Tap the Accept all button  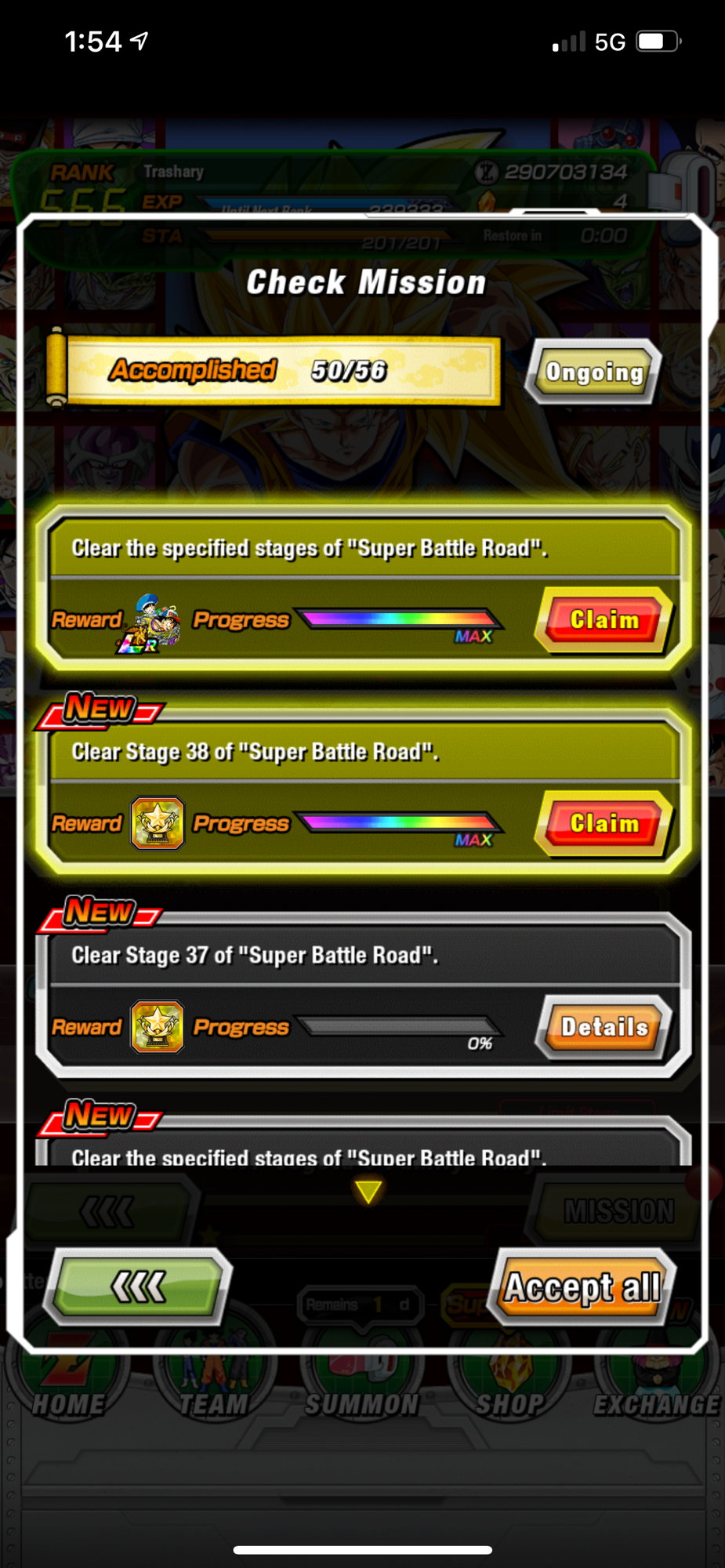pyautogui.click(x=582, y=1287)
